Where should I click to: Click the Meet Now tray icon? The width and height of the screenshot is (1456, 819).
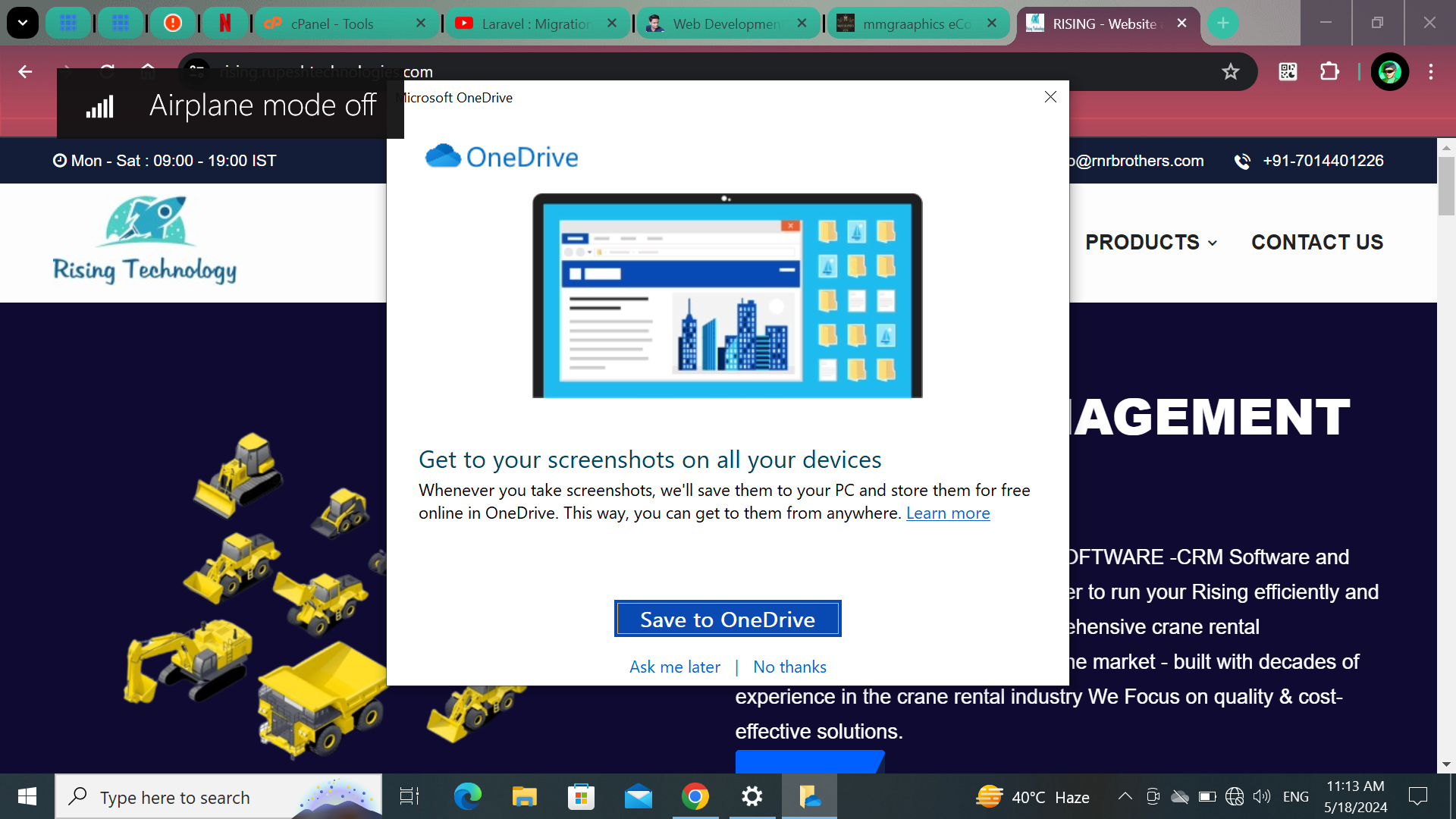point(1153,796)
